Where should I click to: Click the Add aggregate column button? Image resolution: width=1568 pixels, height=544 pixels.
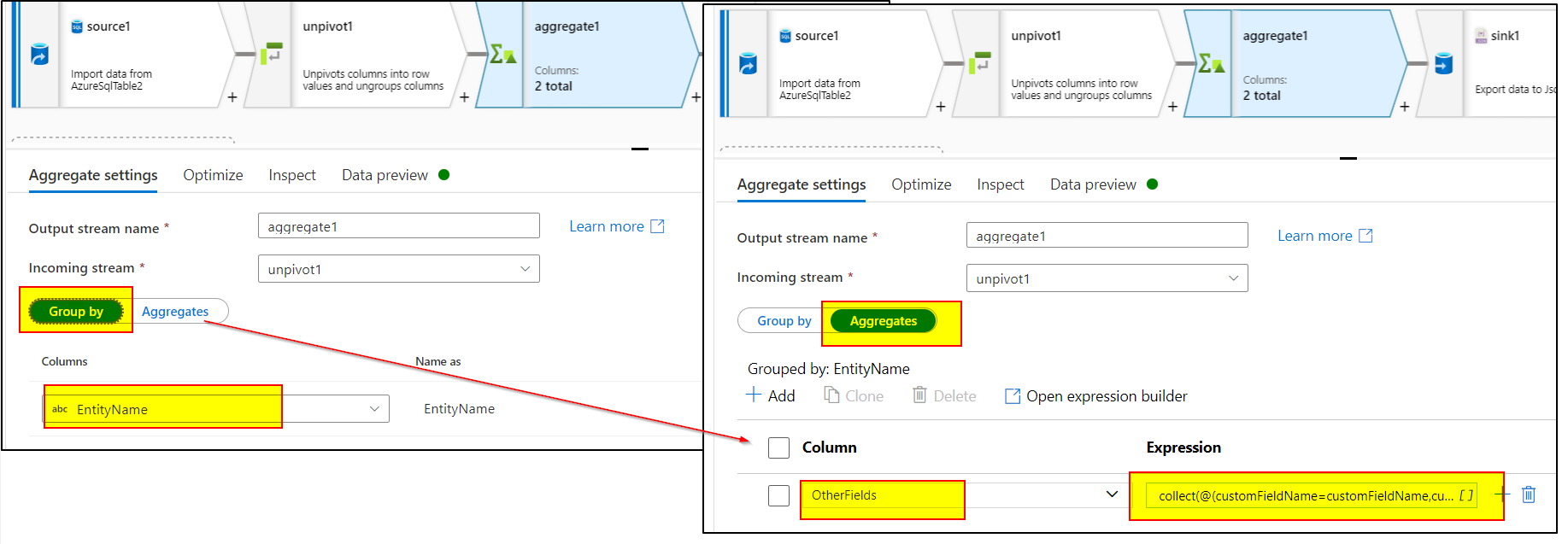(771, 395)
